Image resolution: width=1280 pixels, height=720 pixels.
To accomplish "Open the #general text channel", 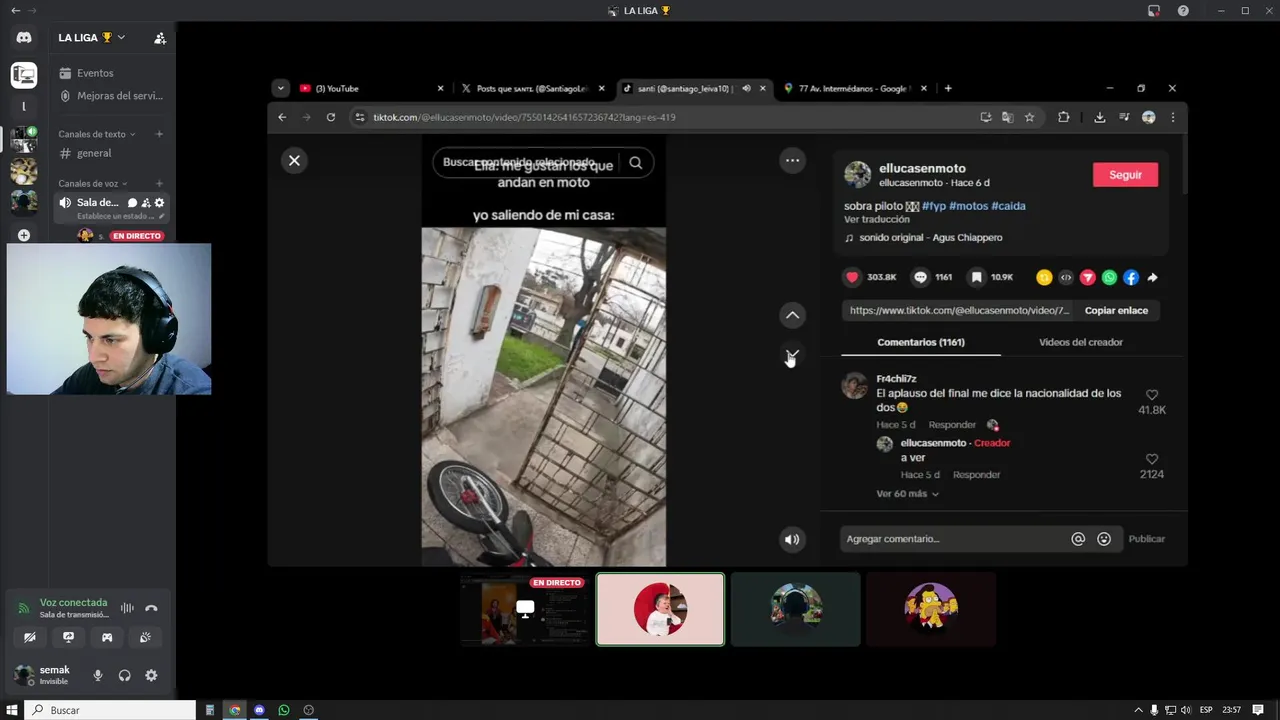I will [93, 153].
